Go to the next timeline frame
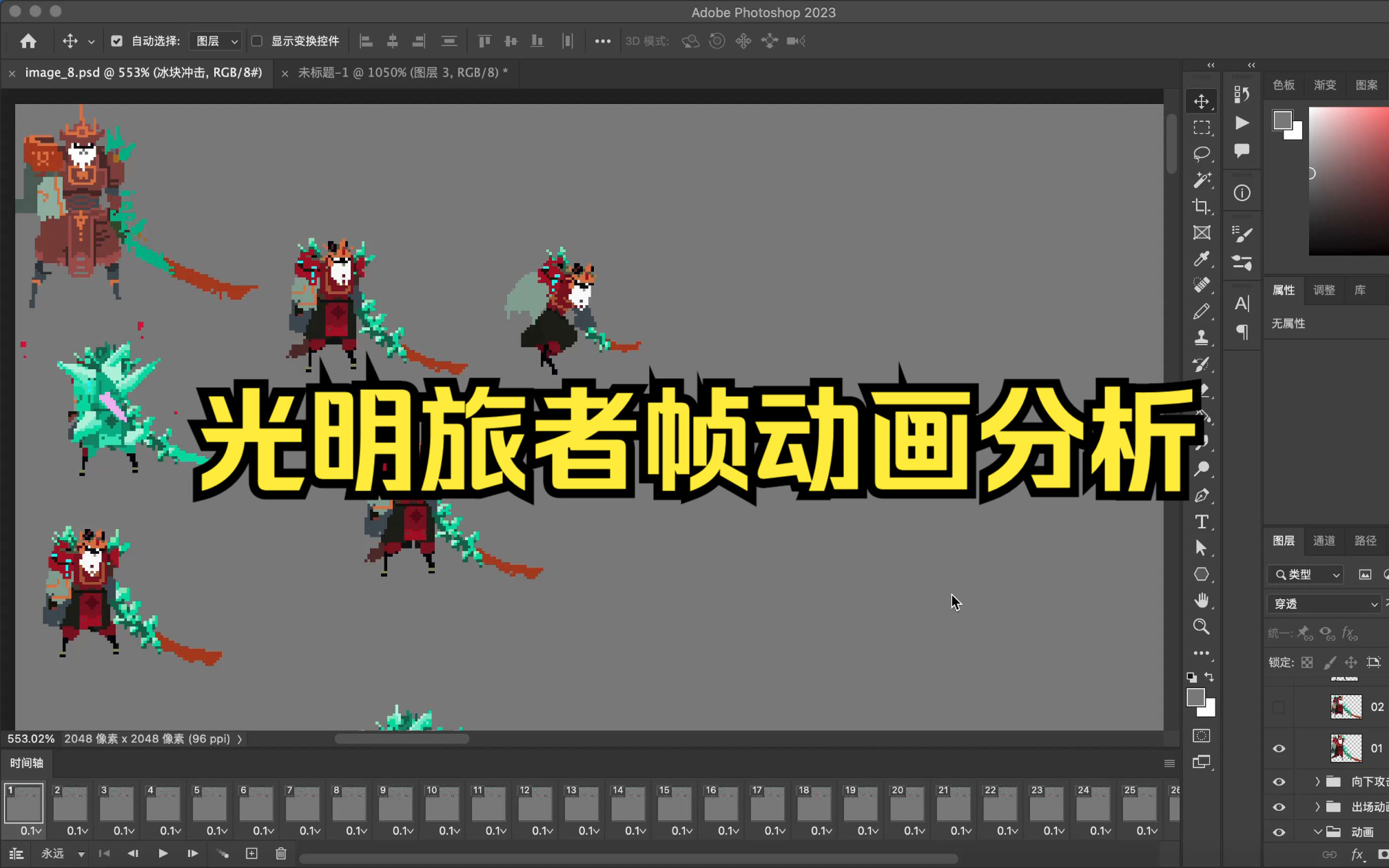 [x=192, y=854]
